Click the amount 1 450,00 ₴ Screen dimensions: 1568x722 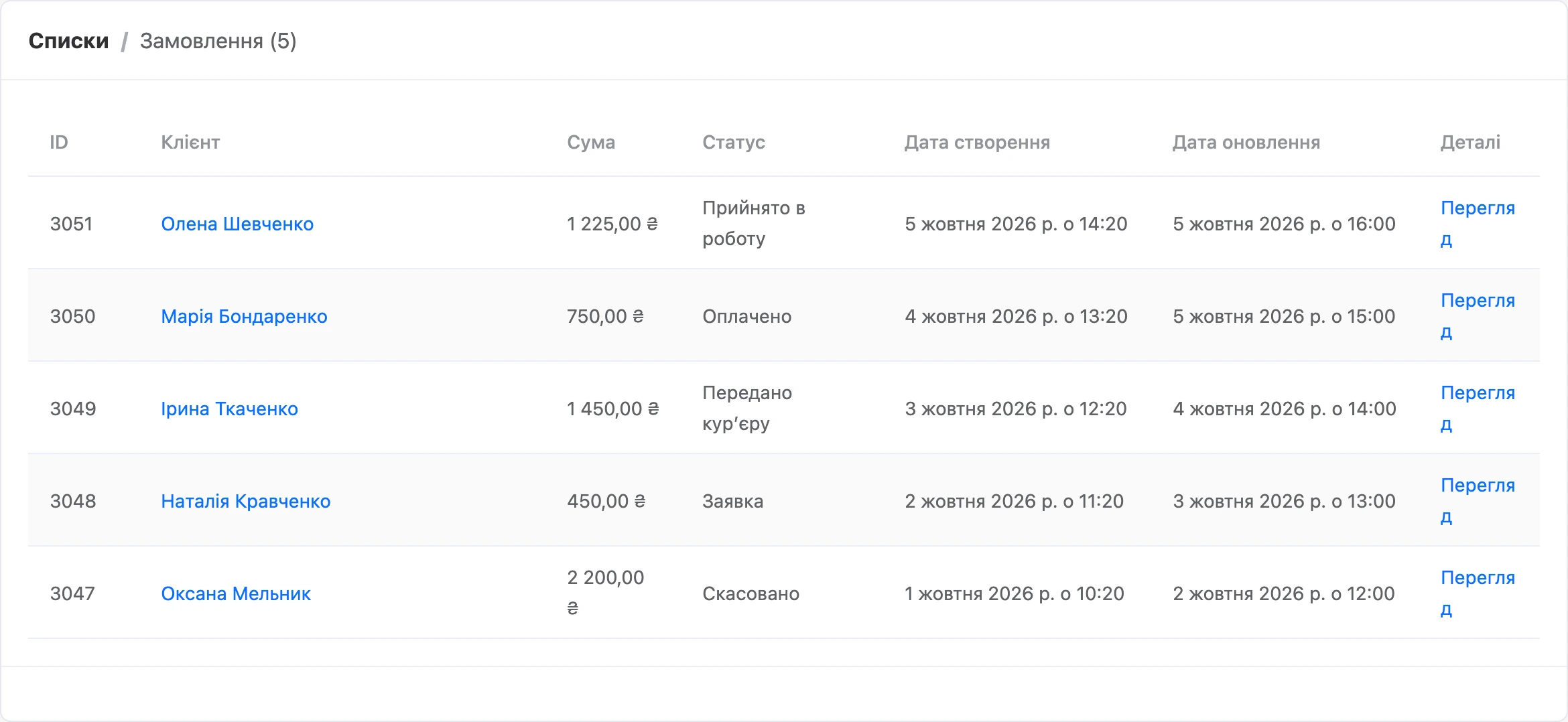pos(613,409)
